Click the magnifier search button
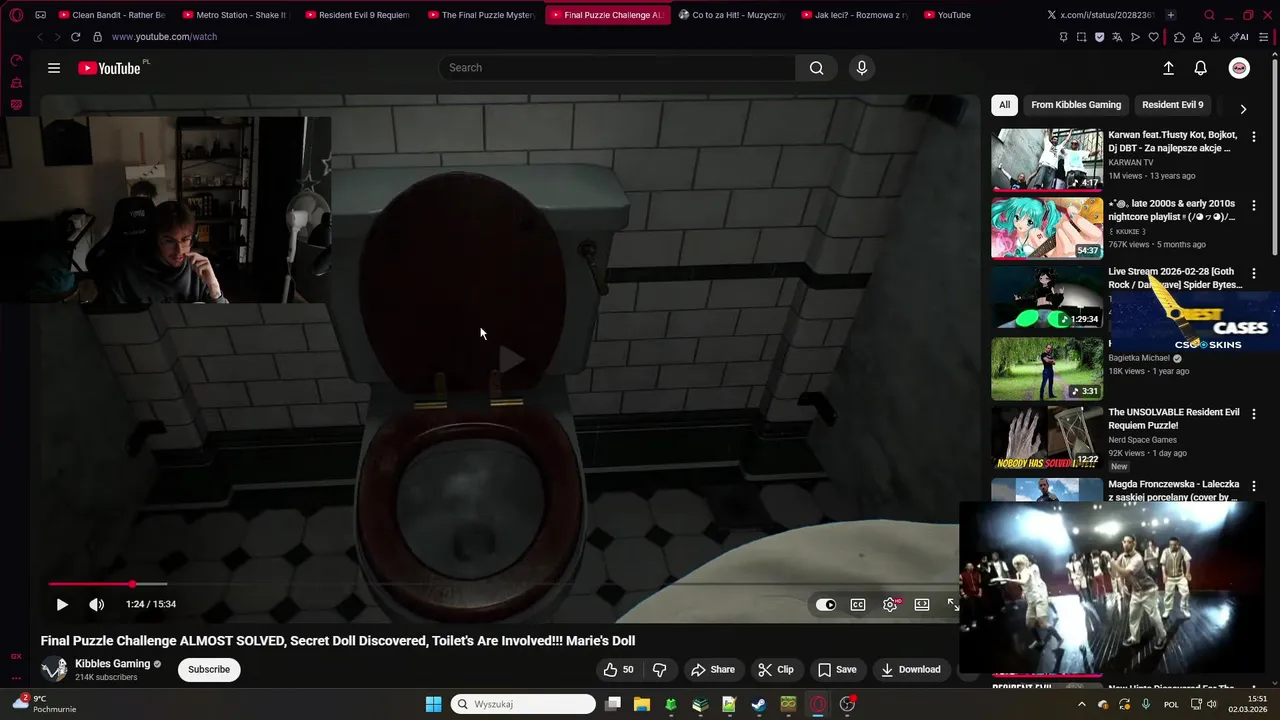Screen dimensions: 1280x720 click(817, 68)
